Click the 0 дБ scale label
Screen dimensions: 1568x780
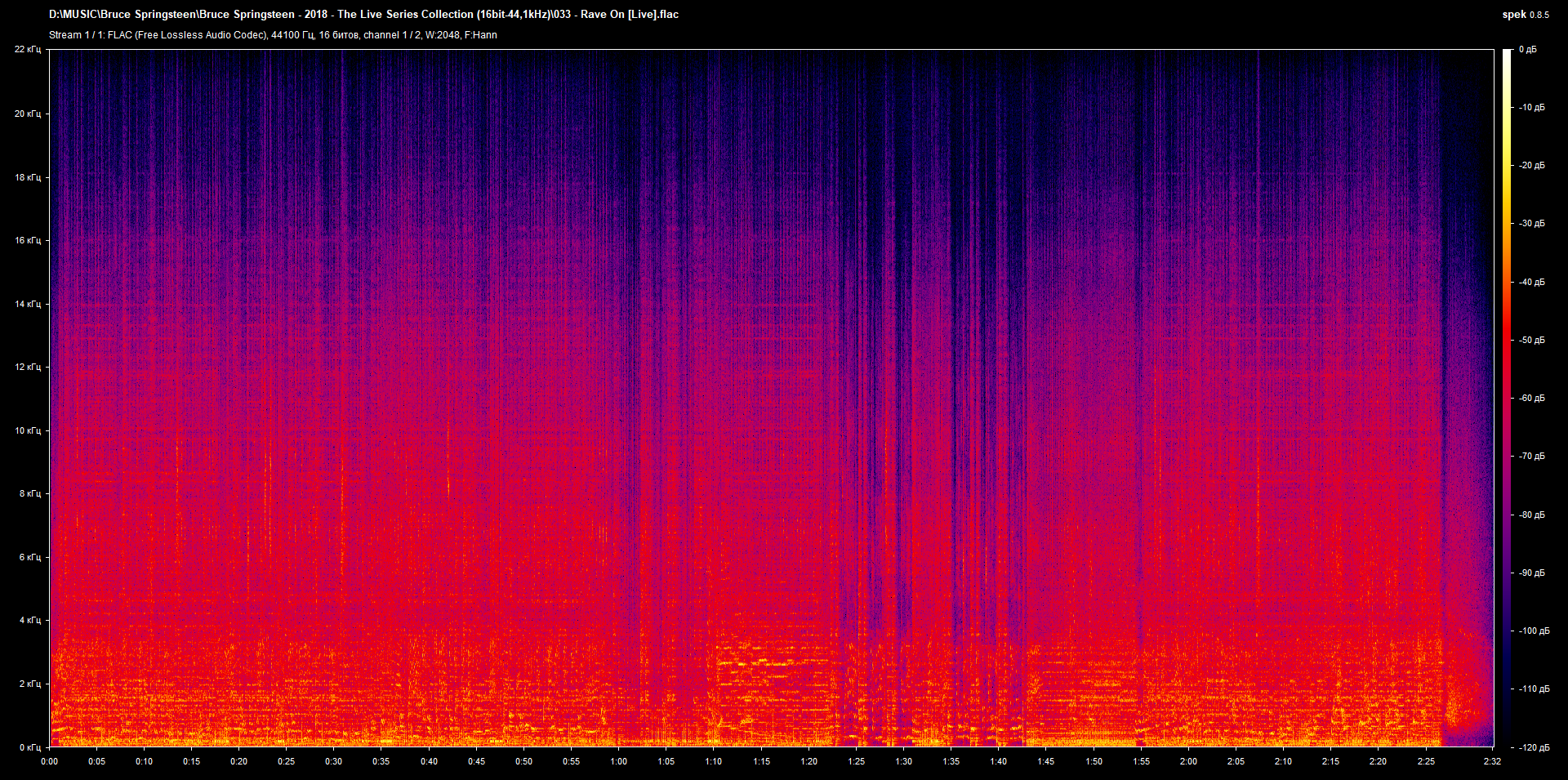point(1528,50)
